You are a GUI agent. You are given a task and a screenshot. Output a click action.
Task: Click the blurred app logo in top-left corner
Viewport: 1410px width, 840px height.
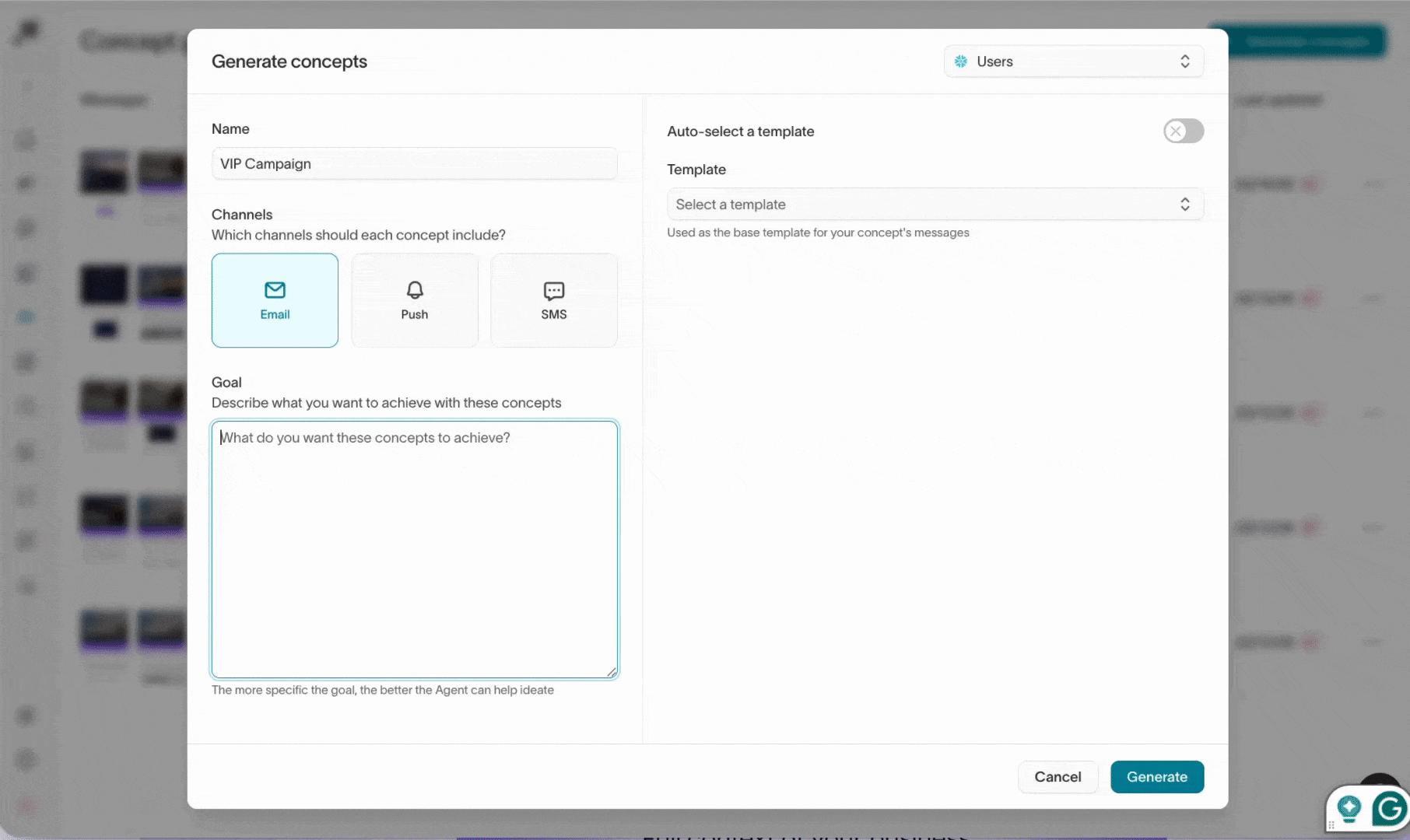[26, 33]
